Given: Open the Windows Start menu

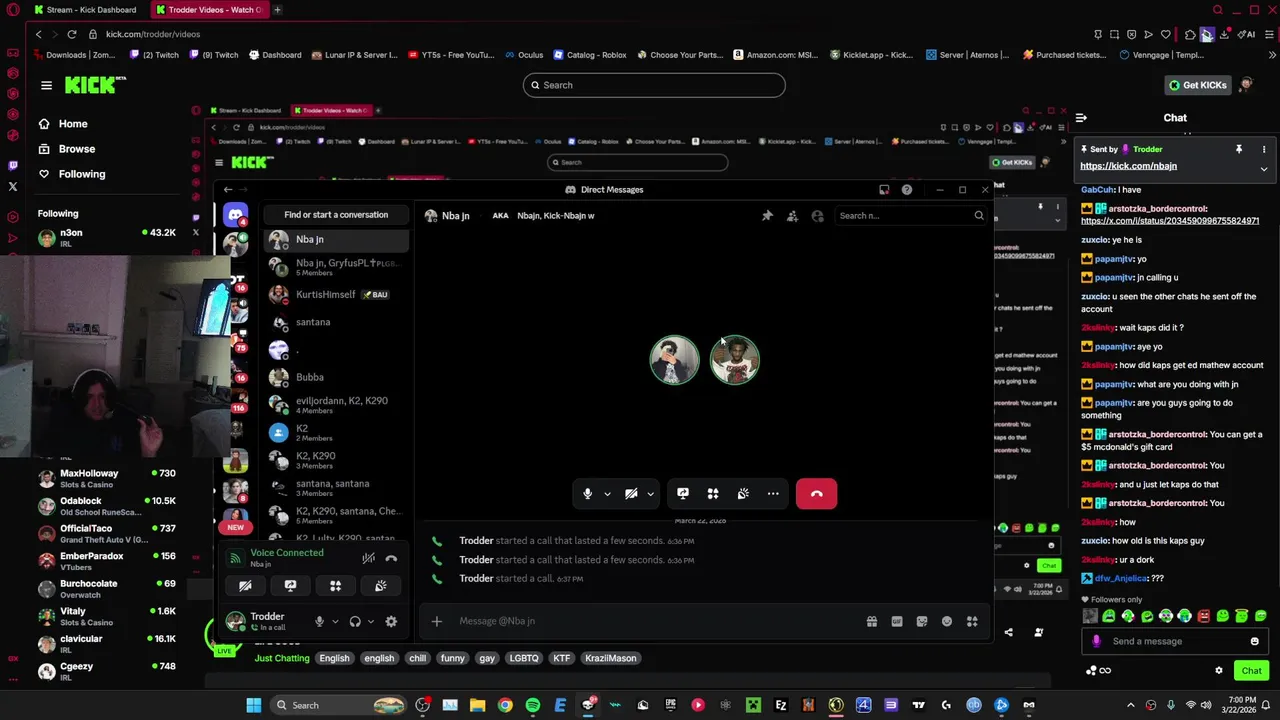Looking at the screenshot, I should [x=254, y=705].
